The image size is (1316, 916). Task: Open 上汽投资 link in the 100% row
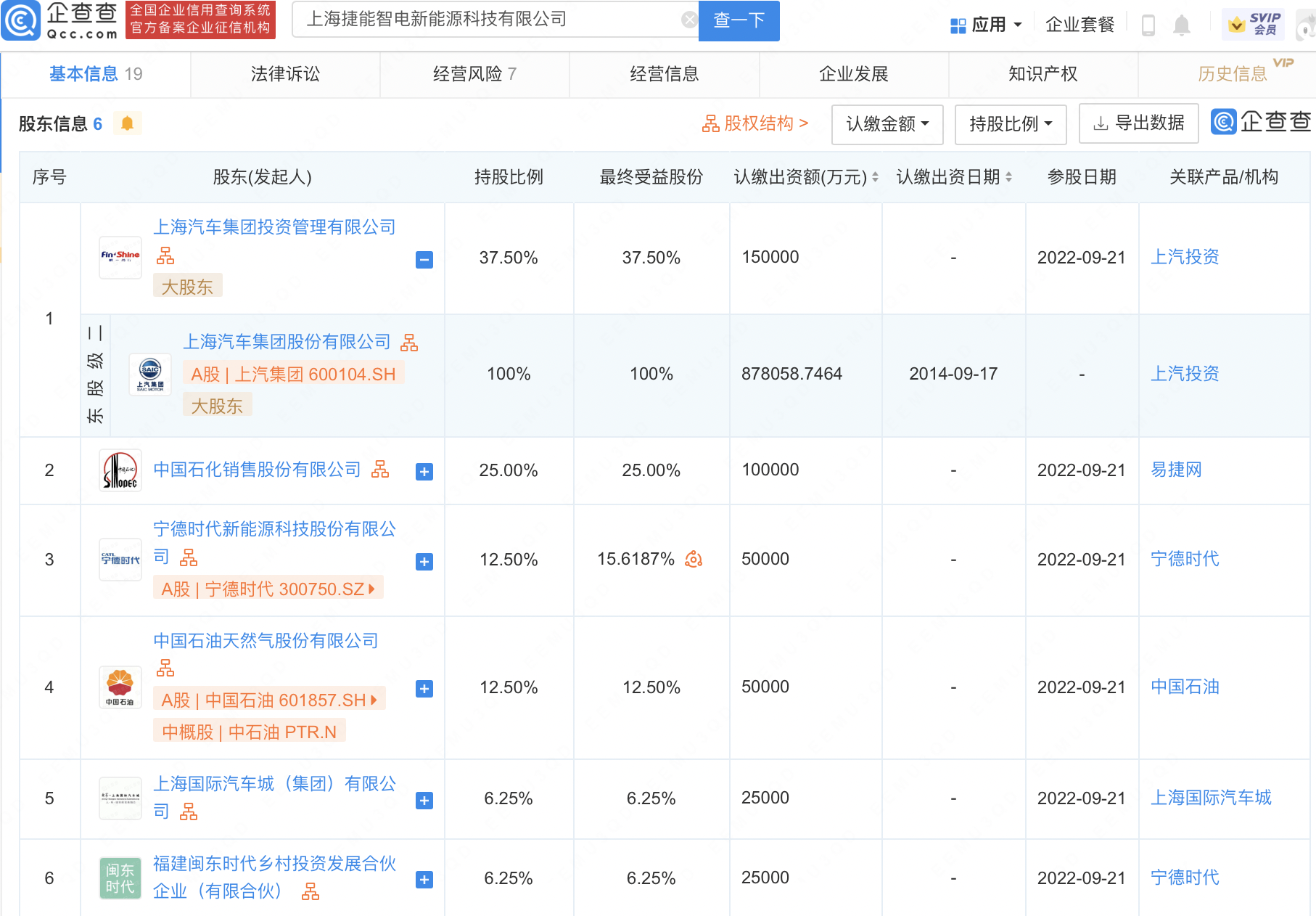click(1185, 374)
